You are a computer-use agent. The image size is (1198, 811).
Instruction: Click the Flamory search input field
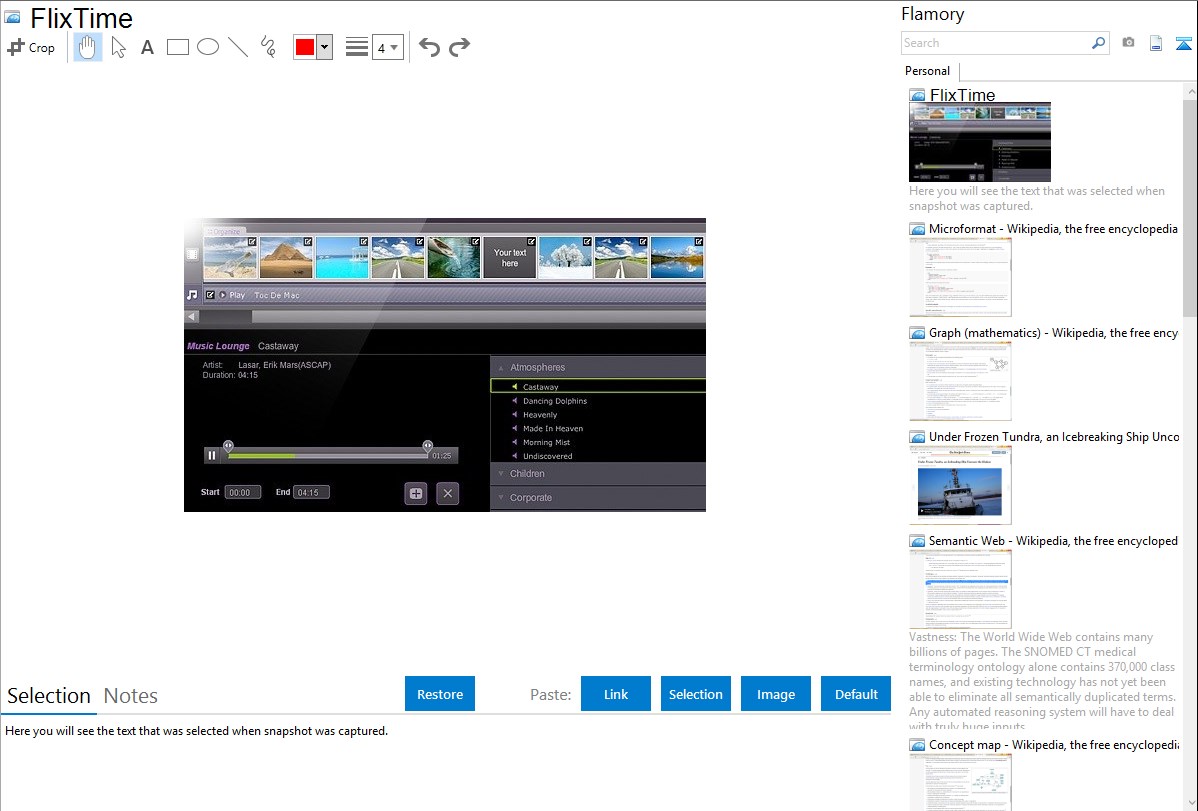(x=995, y=43)
